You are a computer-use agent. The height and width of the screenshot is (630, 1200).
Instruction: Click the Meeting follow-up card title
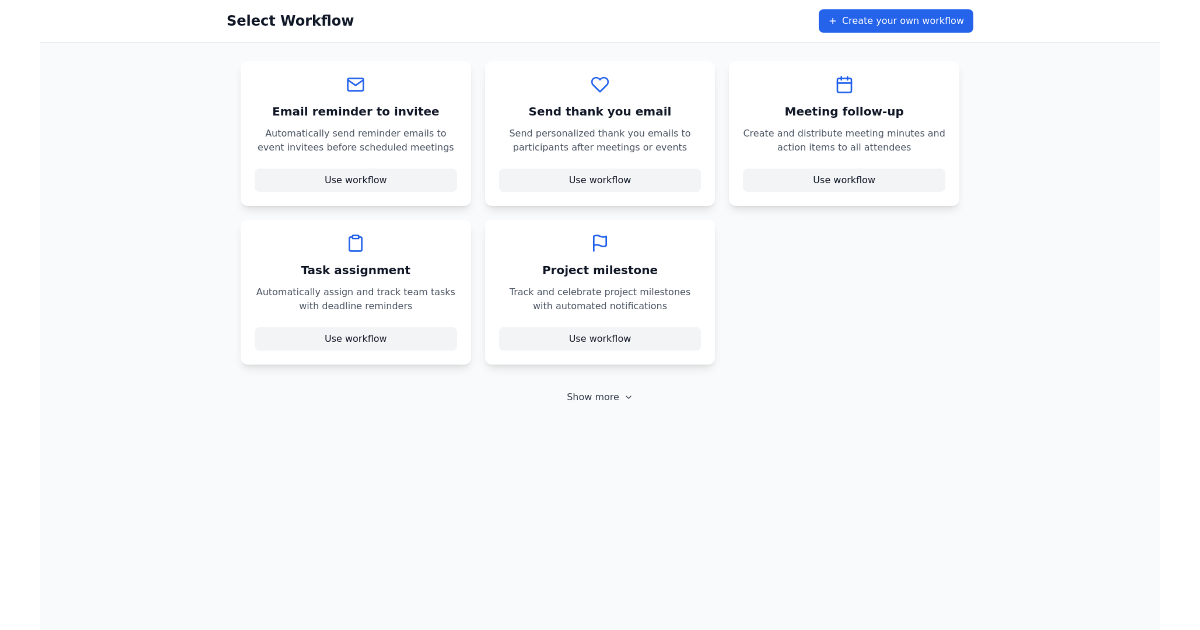[x=843, y=111]
